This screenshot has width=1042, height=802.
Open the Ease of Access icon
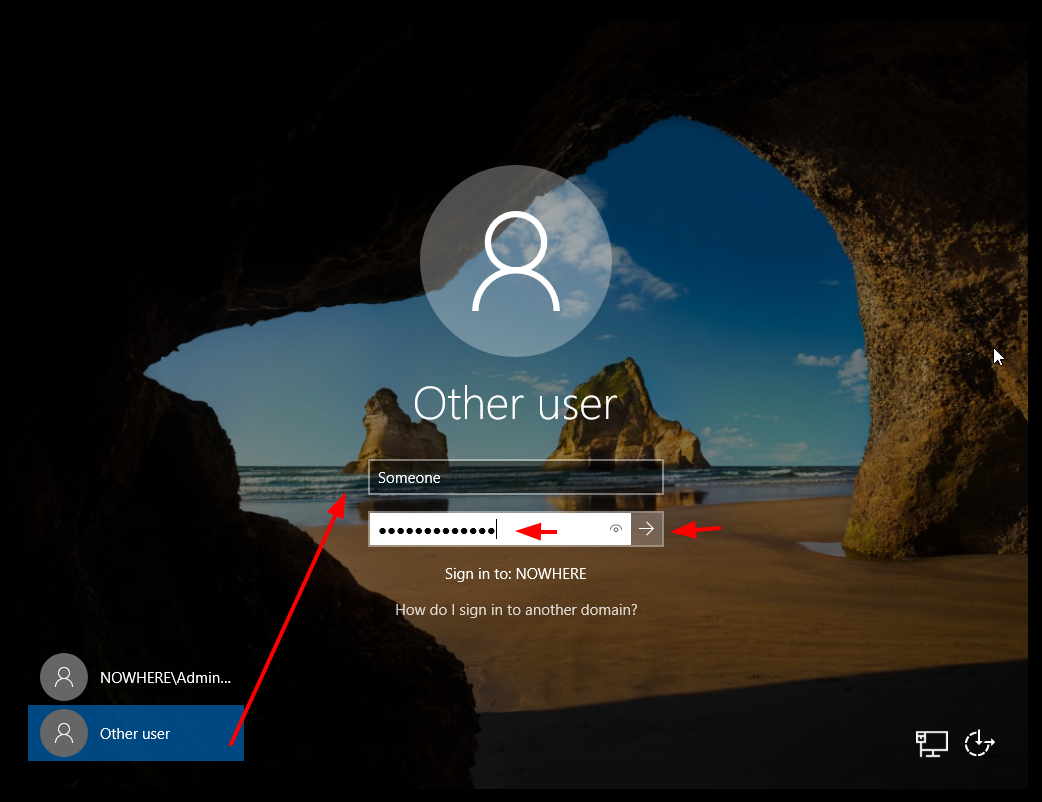980,743
